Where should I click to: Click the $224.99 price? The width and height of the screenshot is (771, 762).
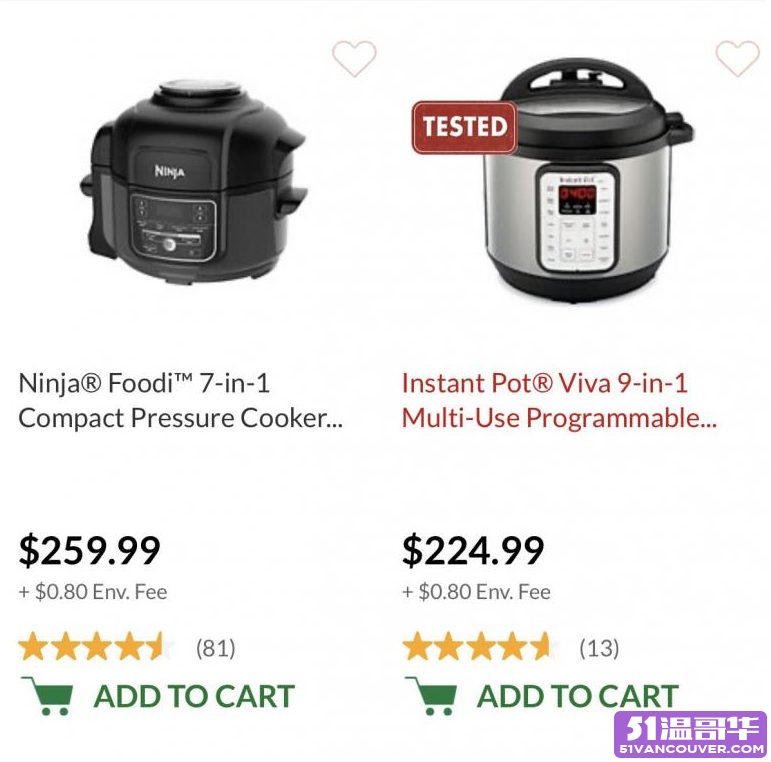click(473, 551)
